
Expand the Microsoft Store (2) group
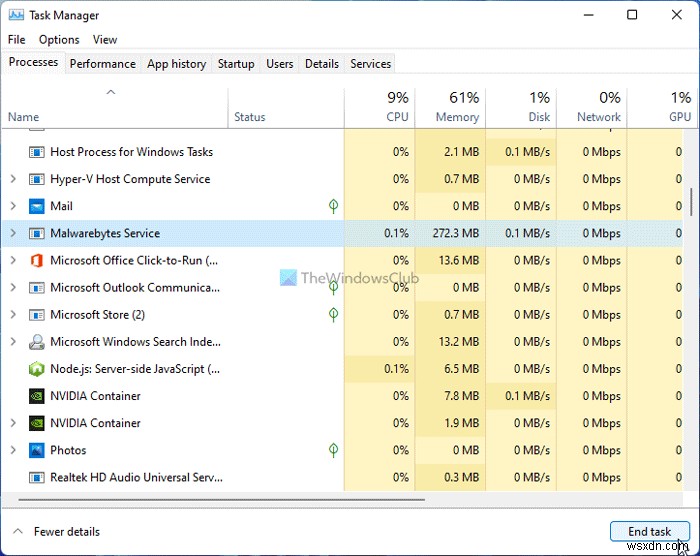click(x=13, y=315)
